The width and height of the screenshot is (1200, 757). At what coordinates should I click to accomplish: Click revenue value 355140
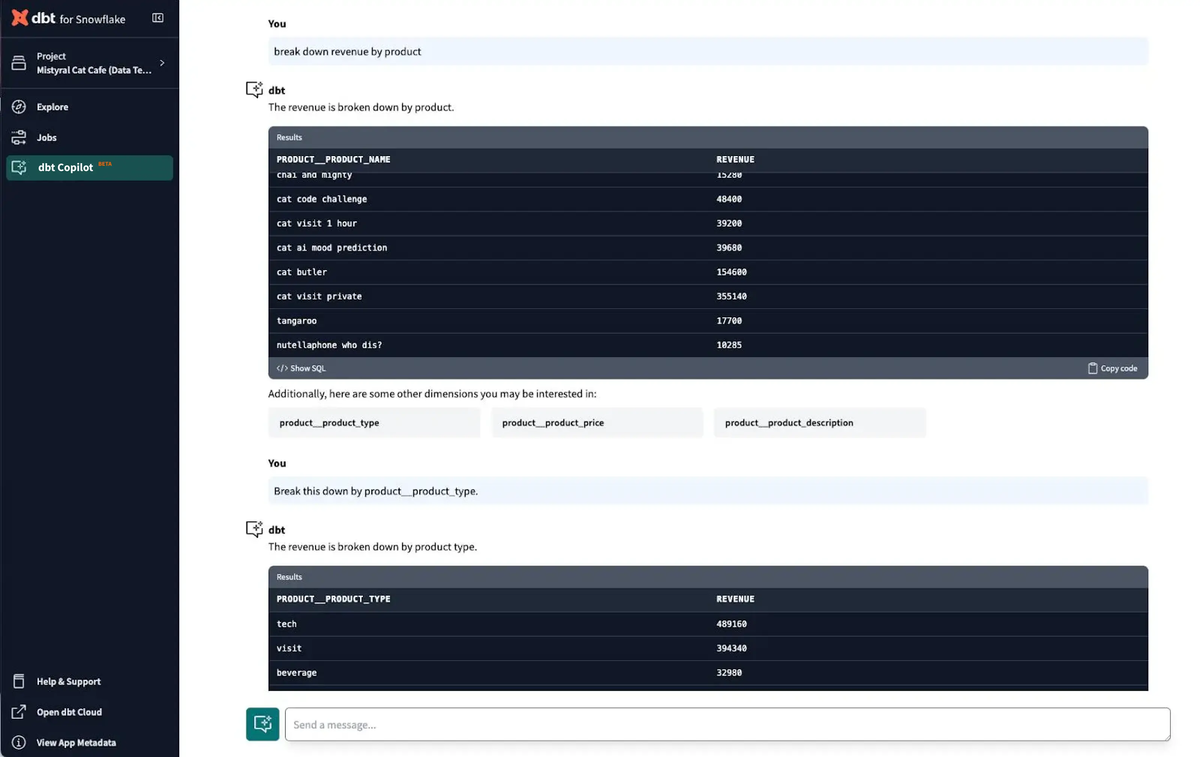coord(732,296)
